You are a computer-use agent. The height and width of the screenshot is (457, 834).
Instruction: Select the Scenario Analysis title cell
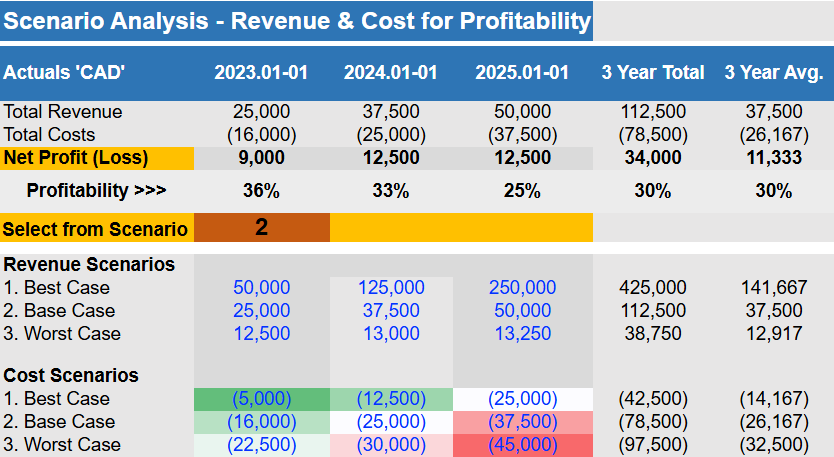(296, 21)
